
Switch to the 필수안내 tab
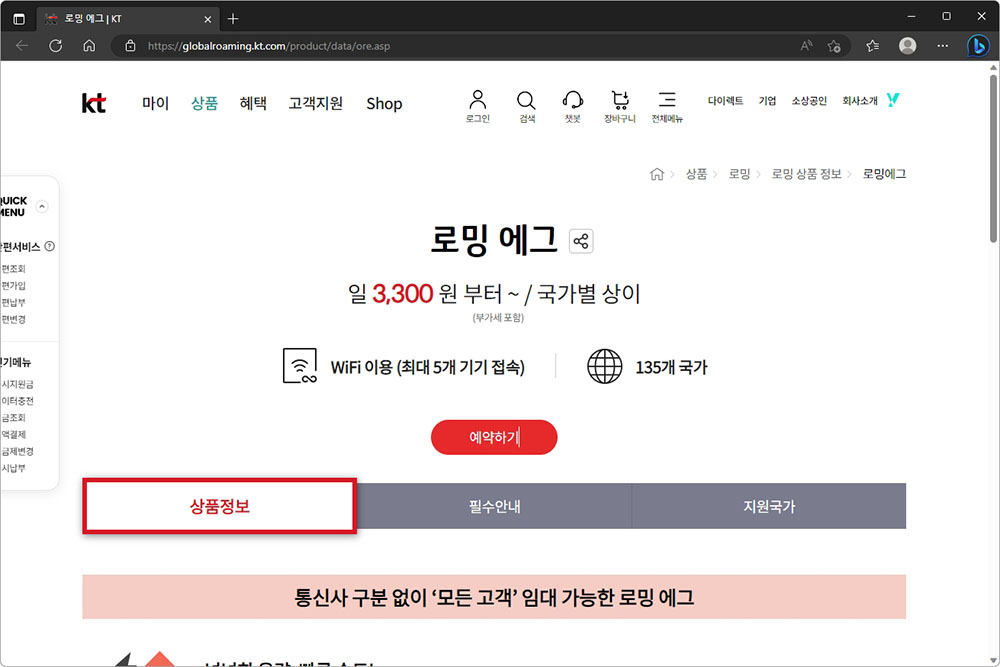494,506
